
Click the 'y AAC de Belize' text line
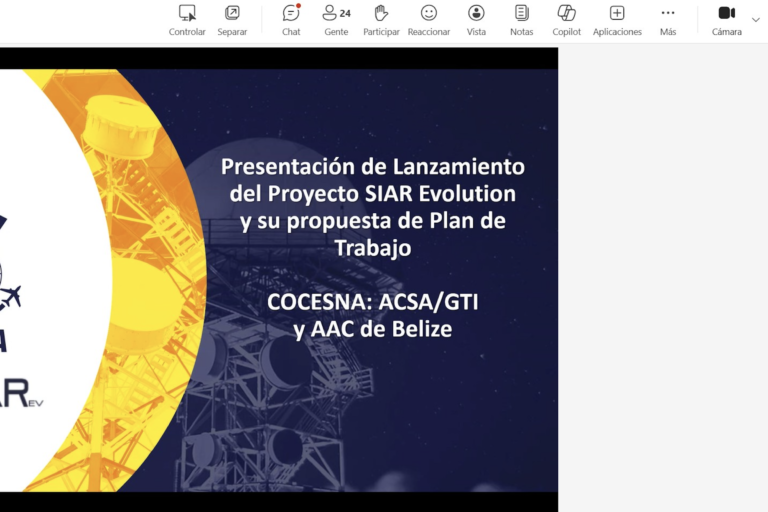pyautogui.click(x=372, y=329)
